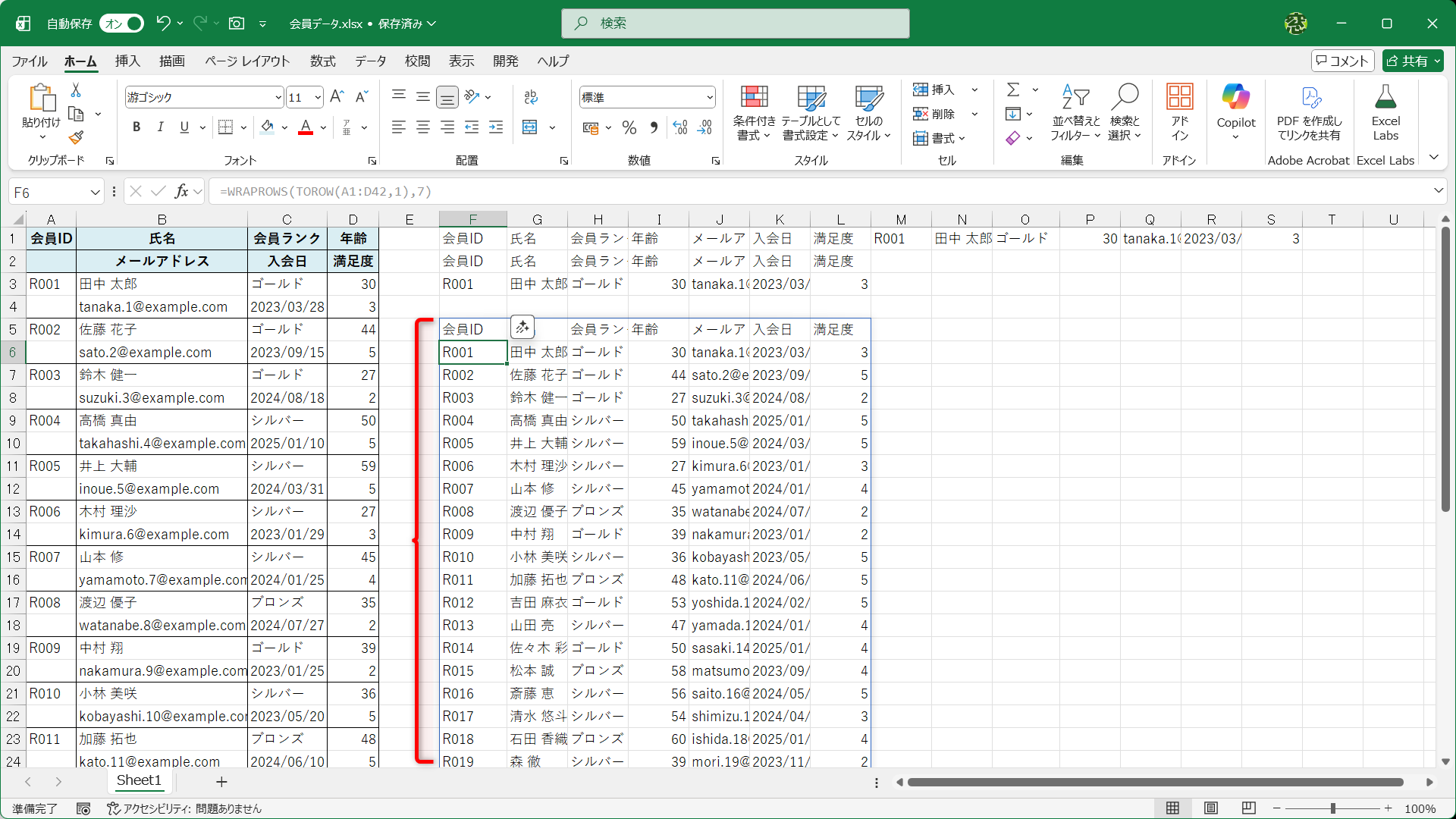
Task: Click the Format Painter brush icon
Action: 76,138
